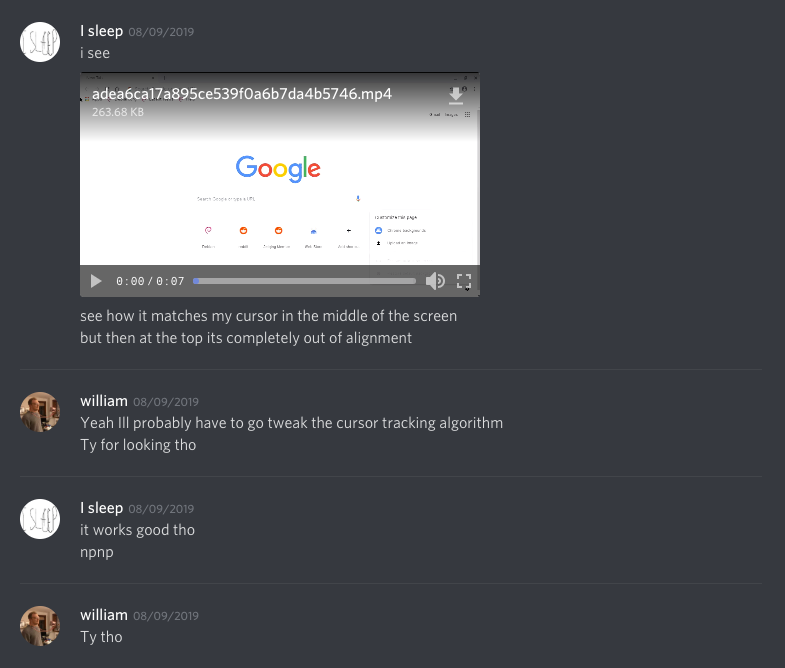Click the william username above 'Yeah Ill probably'
The width and height of the screenshot is (785, 668).
tap(104, 401)
